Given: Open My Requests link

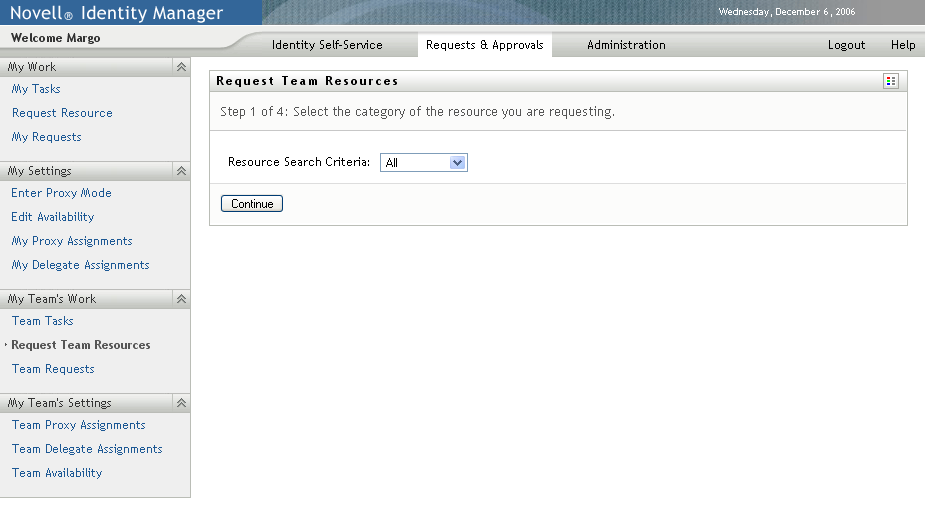Looking at the screenshot, I should (x=47, y=137).
